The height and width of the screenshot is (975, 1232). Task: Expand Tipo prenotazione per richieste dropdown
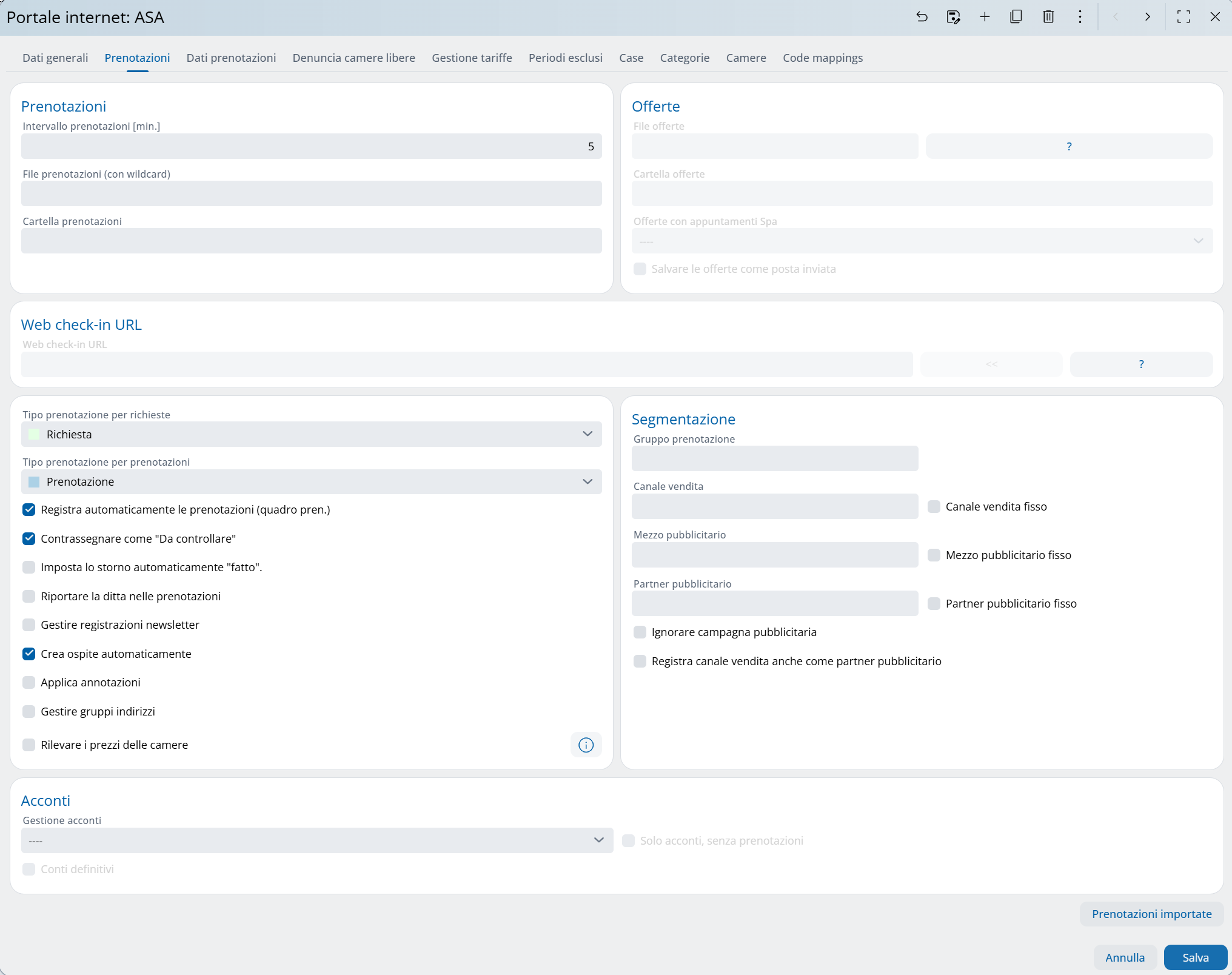coord(311,434)
